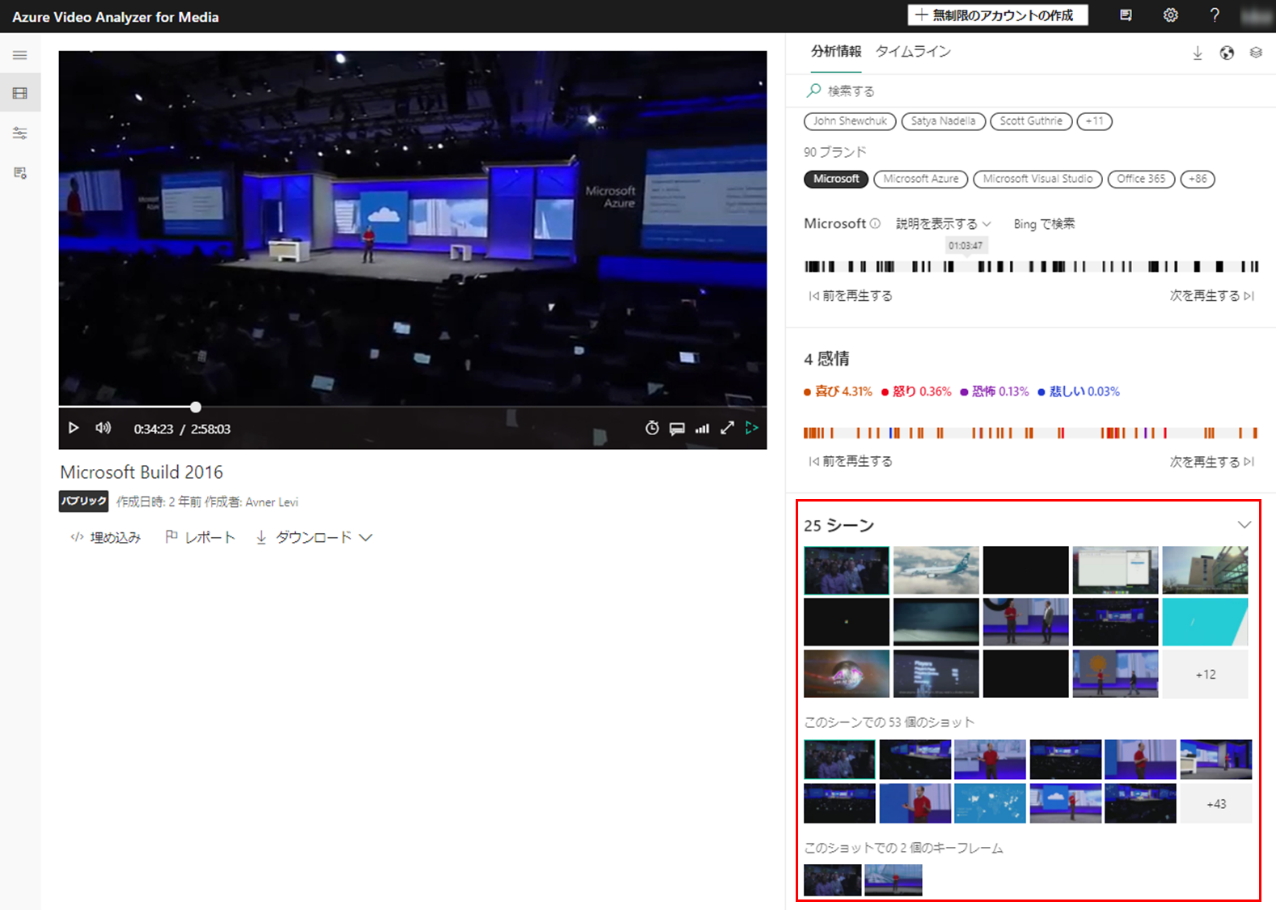The height and width of the screenshot is (910, 1276).
Task: Open the help question mark icon
Action: click(x=1214, y=16)
